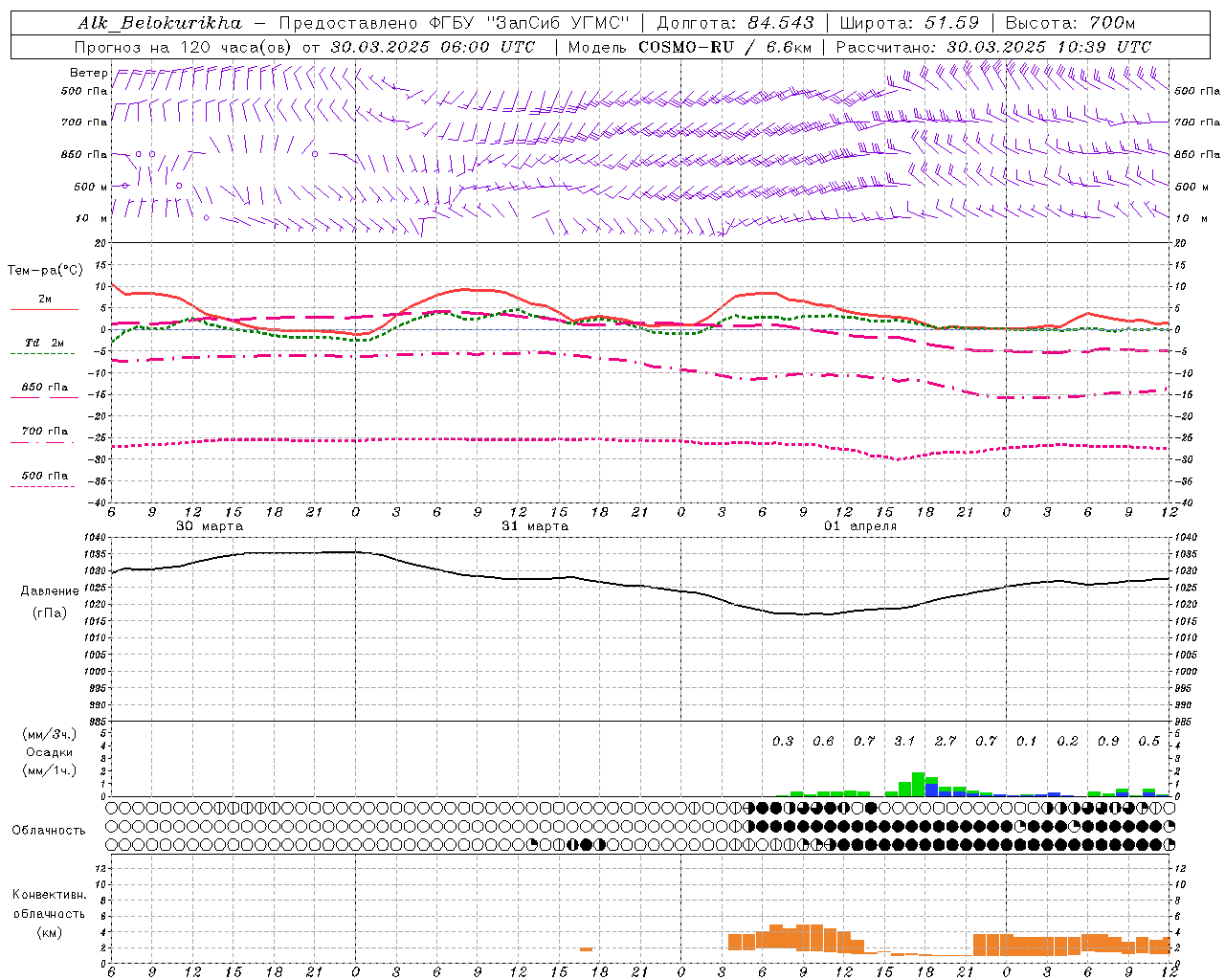
Task: Click the 0.1 three-hour precipitation value
Action: pos(1027,741)
